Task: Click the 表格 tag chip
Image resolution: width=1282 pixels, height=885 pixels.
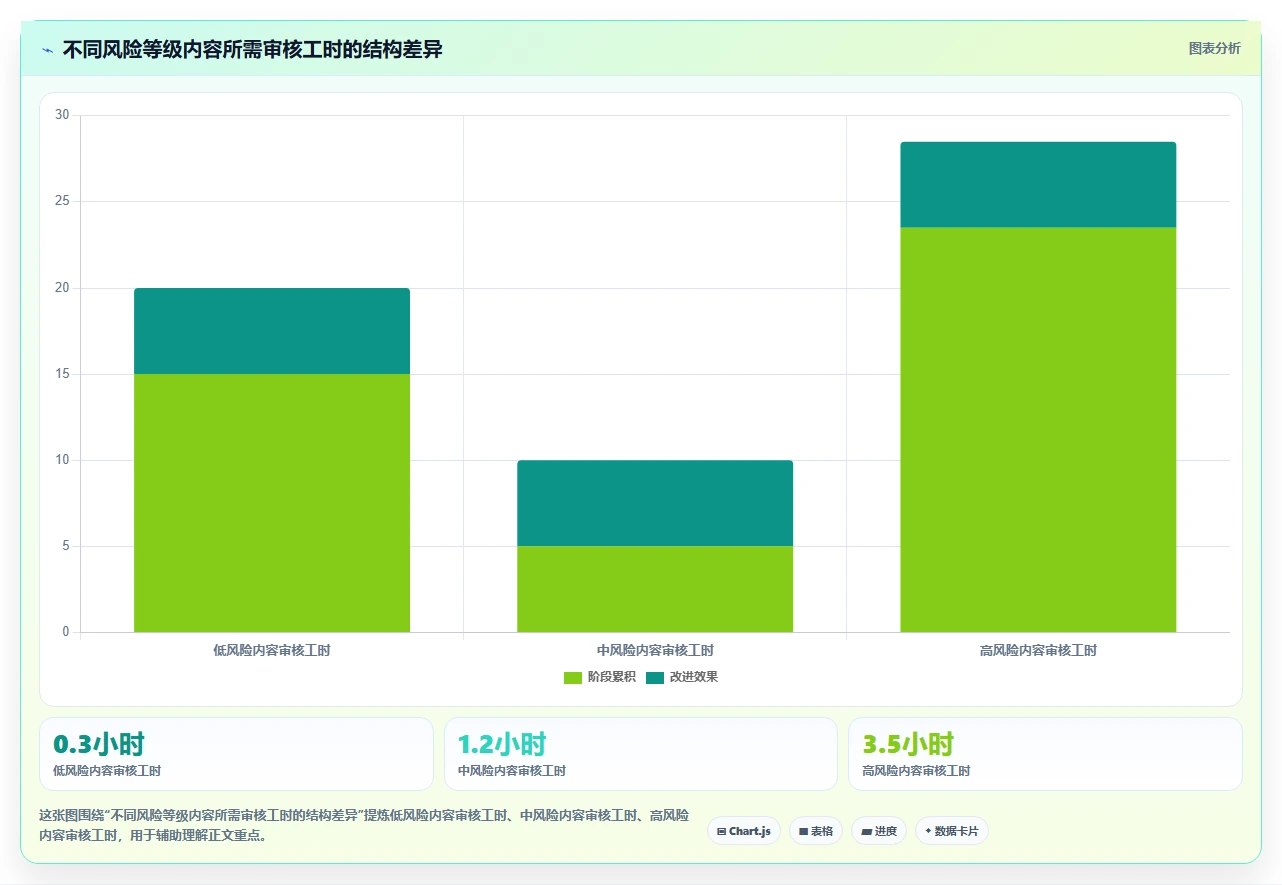Action: pyautogui.click(x=816, y=831)
